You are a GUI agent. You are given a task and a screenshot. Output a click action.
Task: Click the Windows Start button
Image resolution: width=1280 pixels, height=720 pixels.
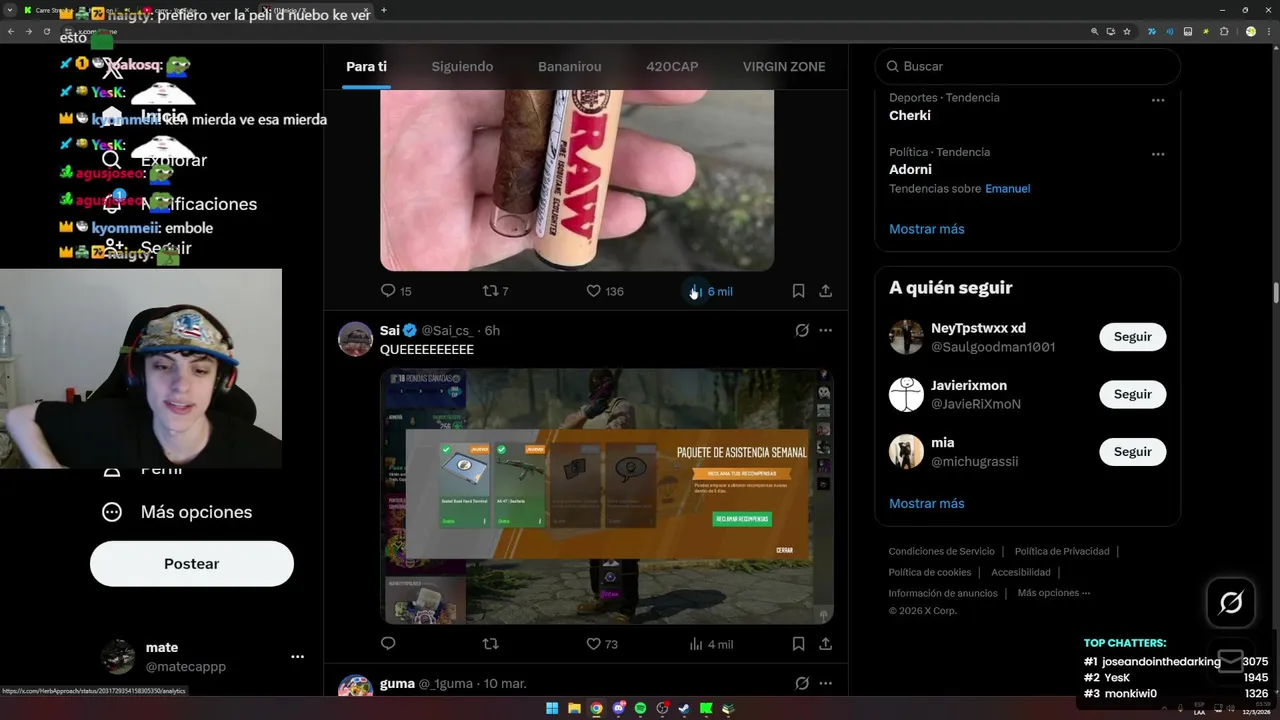pos(552,709)
